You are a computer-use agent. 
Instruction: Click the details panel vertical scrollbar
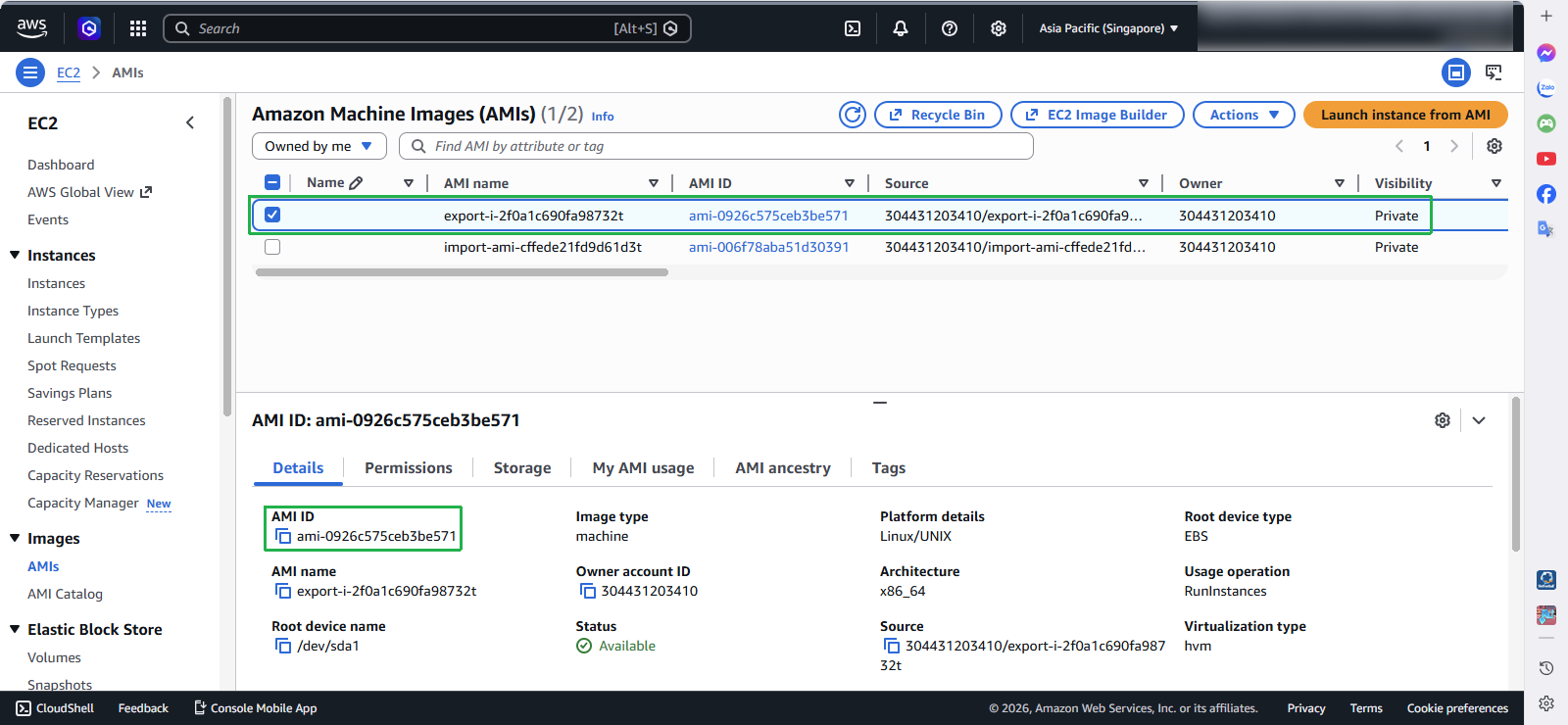coord(1516,474)
